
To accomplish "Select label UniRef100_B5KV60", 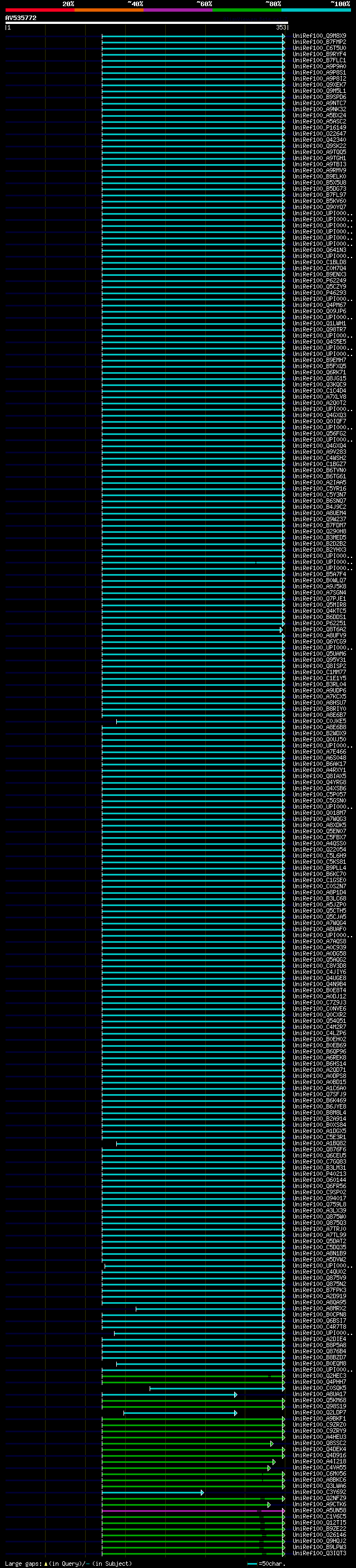I will tap(319, 201).
